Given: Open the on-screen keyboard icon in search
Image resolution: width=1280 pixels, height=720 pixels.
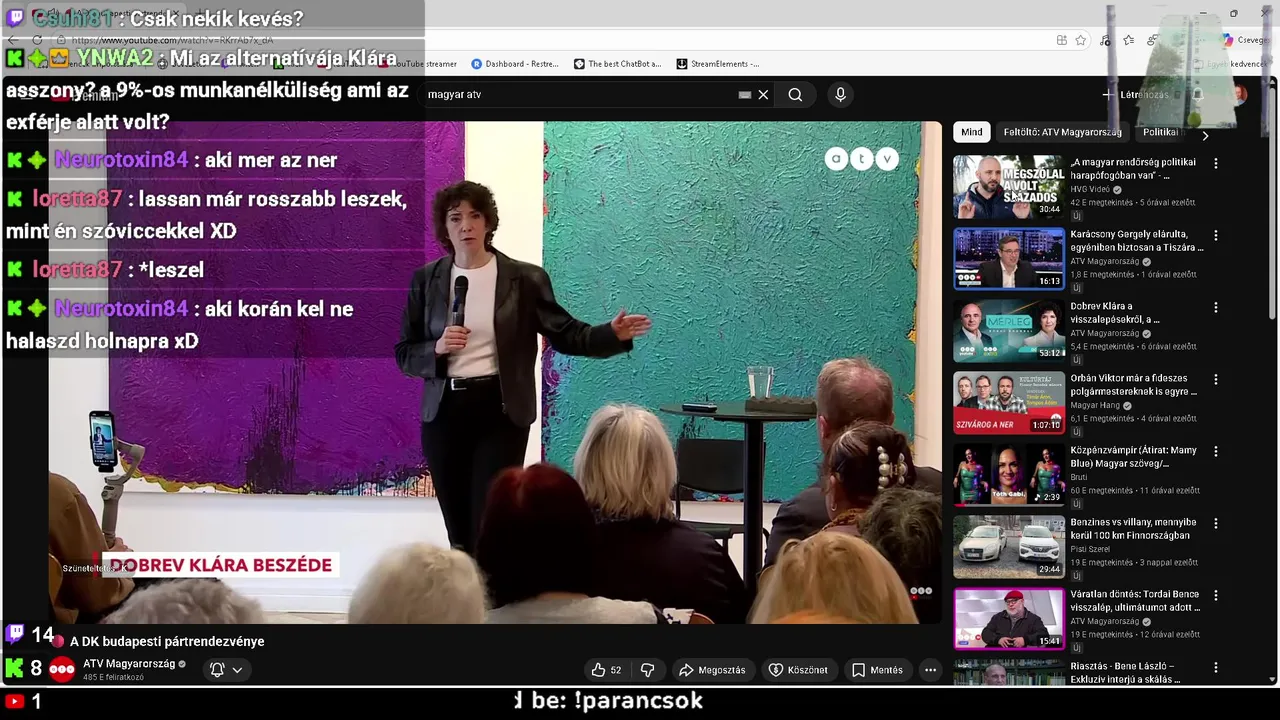Looking at the screenshot, I should click(x=744, y=95).
